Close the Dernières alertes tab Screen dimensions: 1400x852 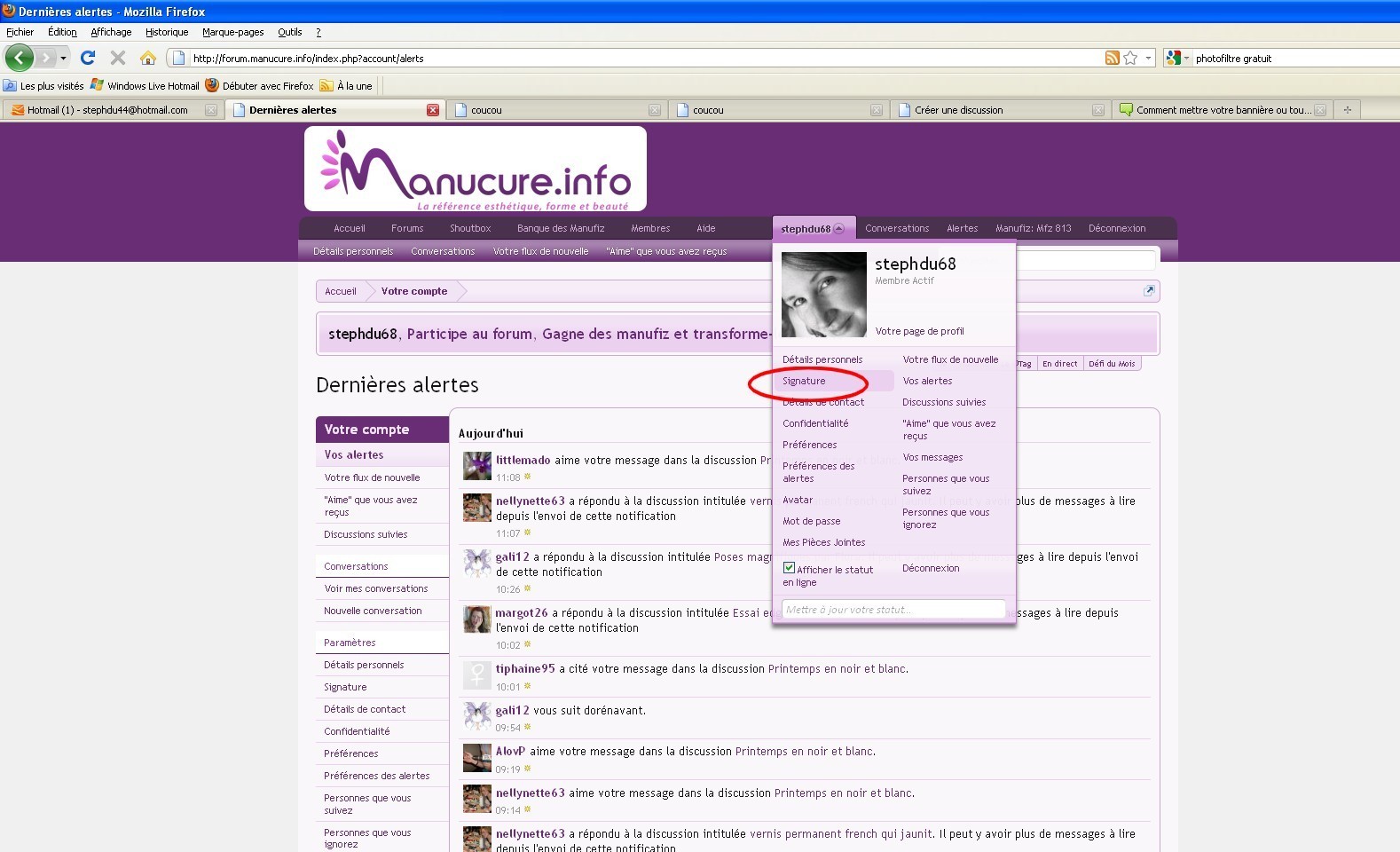coord(433,110)
